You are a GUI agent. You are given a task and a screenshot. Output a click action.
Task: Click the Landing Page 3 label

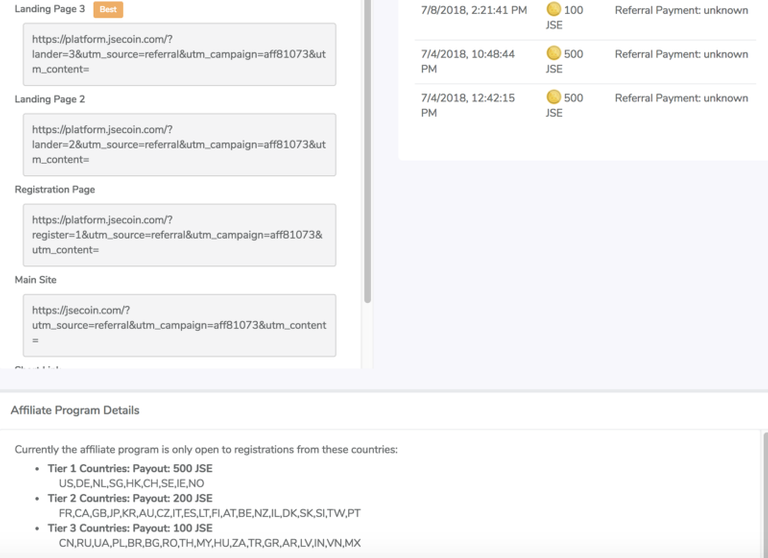(x=50, y=9)
